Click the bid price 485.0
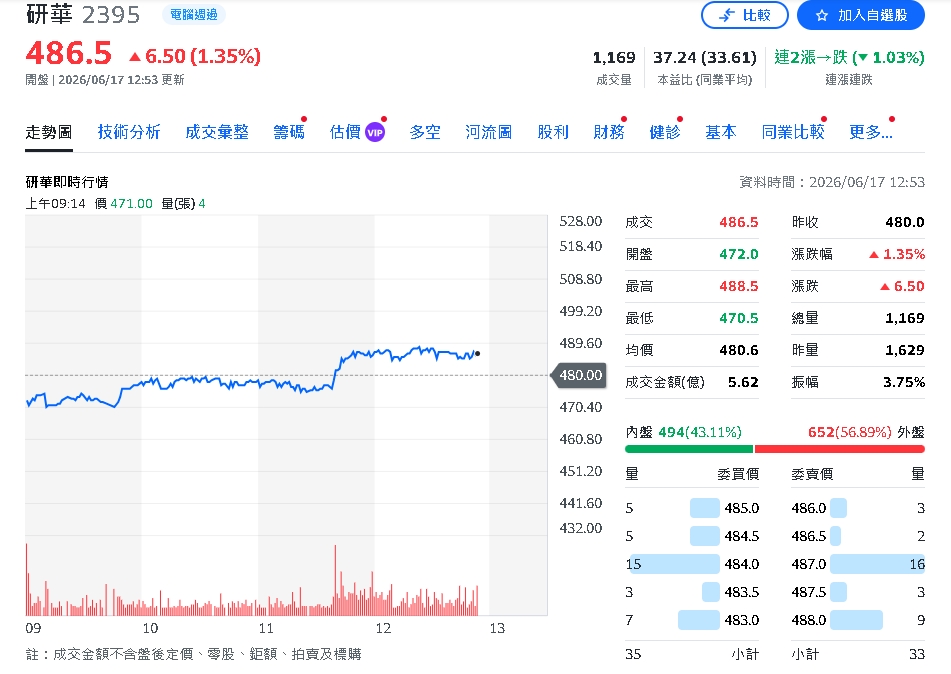951x674 pixels. click(742, 508)
